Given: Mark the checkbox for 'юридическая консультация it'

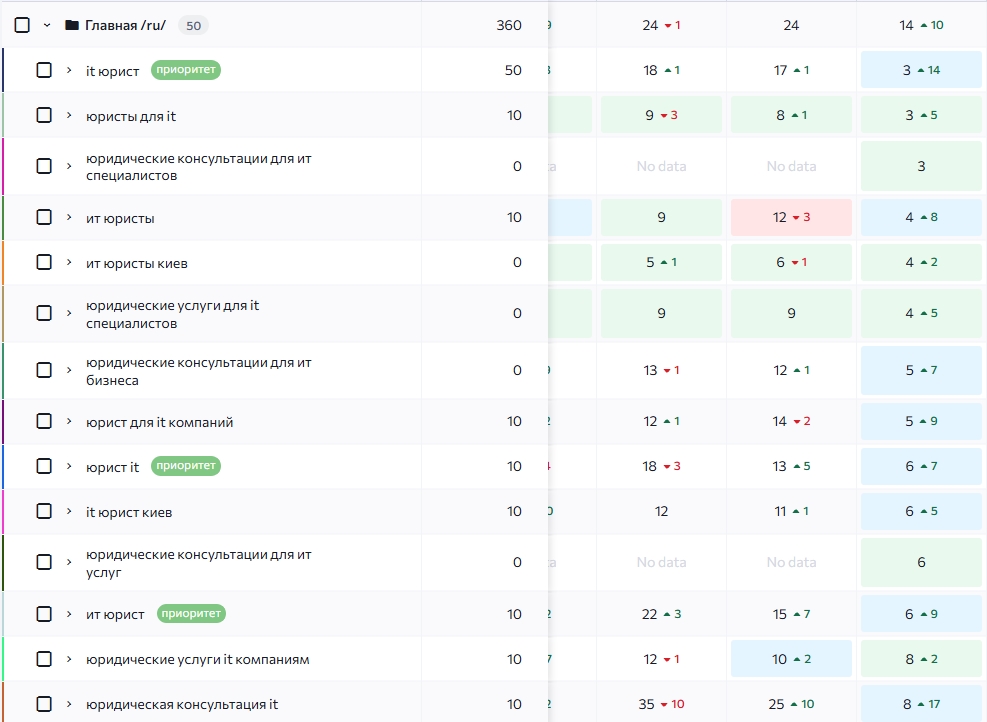Looking at the screenshot, I should [44, 704].
